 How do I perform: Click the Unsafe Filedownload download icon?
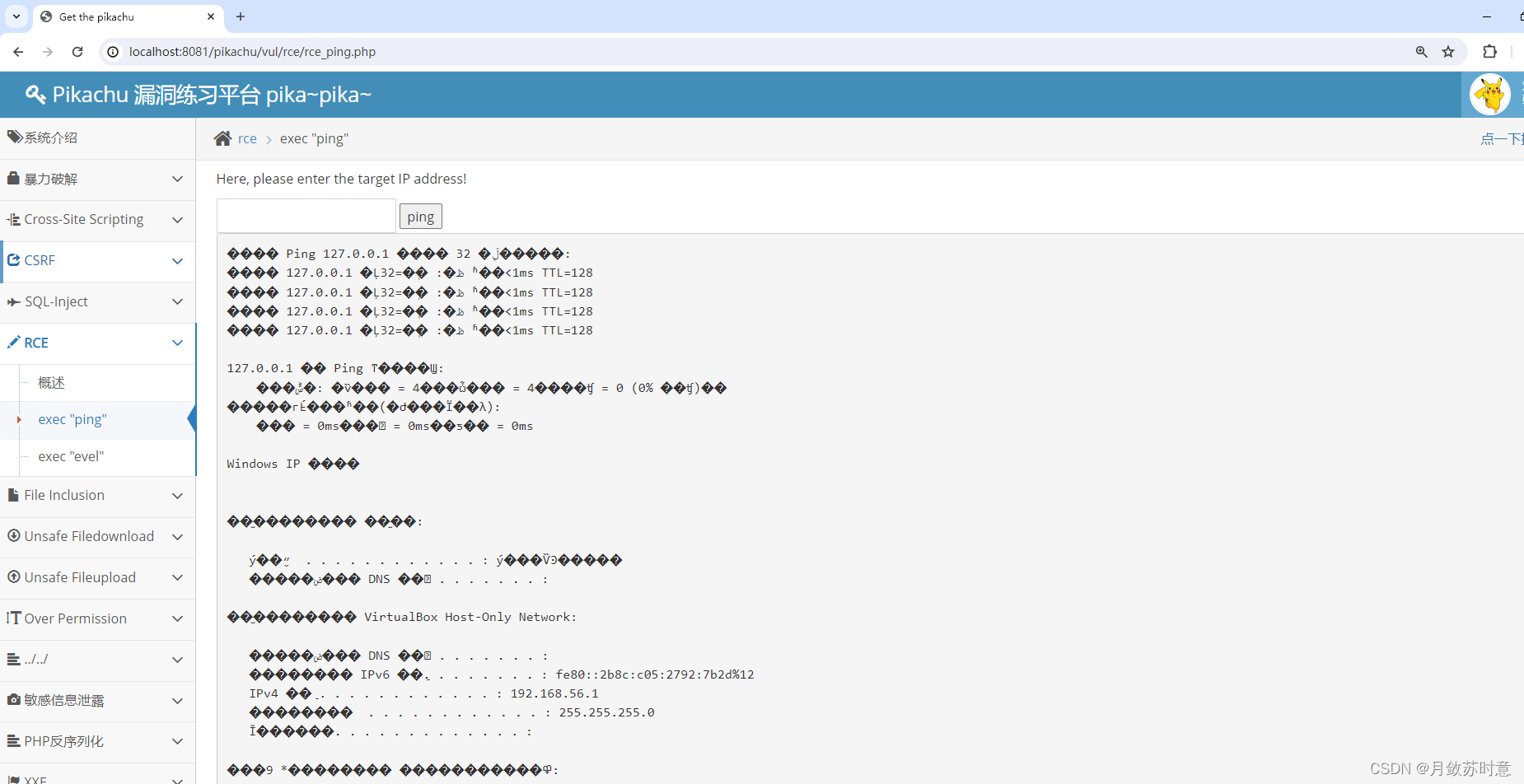coord(13,535)
